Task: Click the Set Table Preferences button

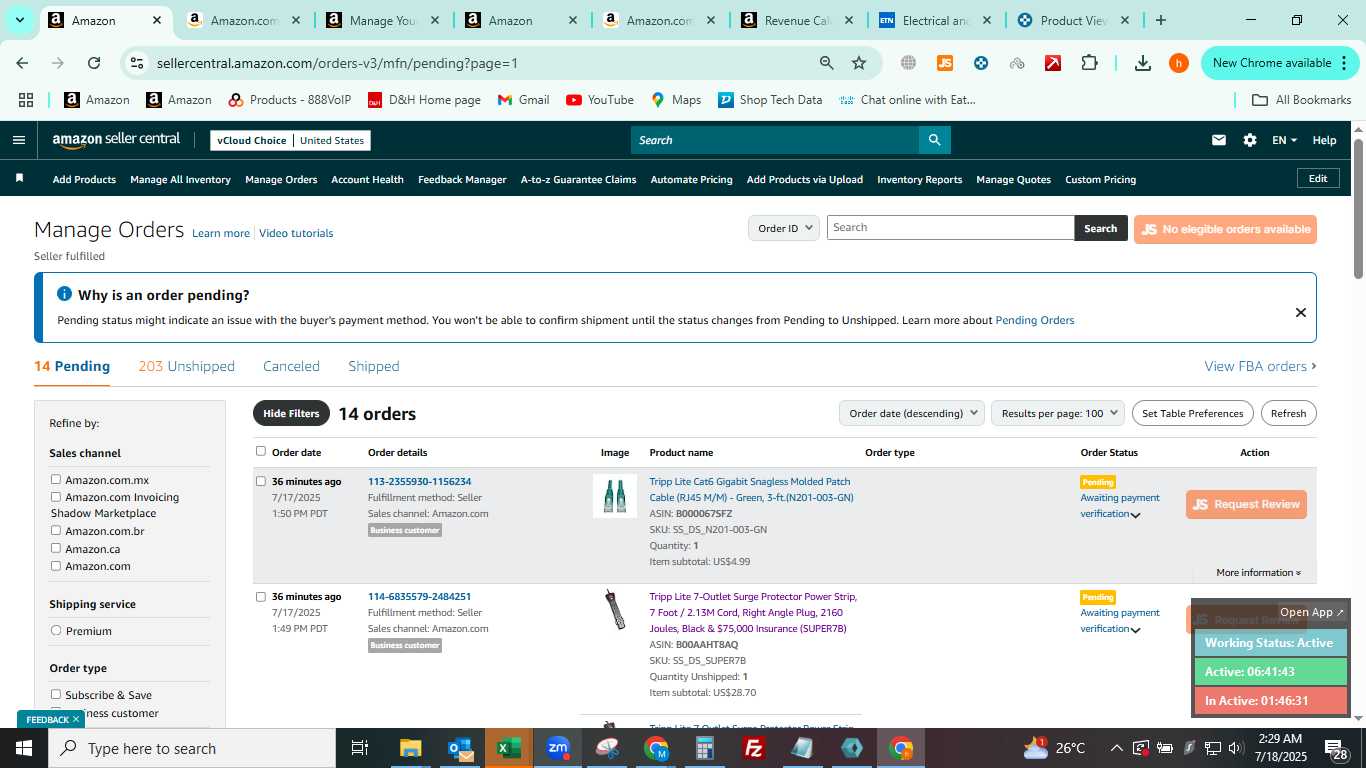Action: pos(1192,413)
